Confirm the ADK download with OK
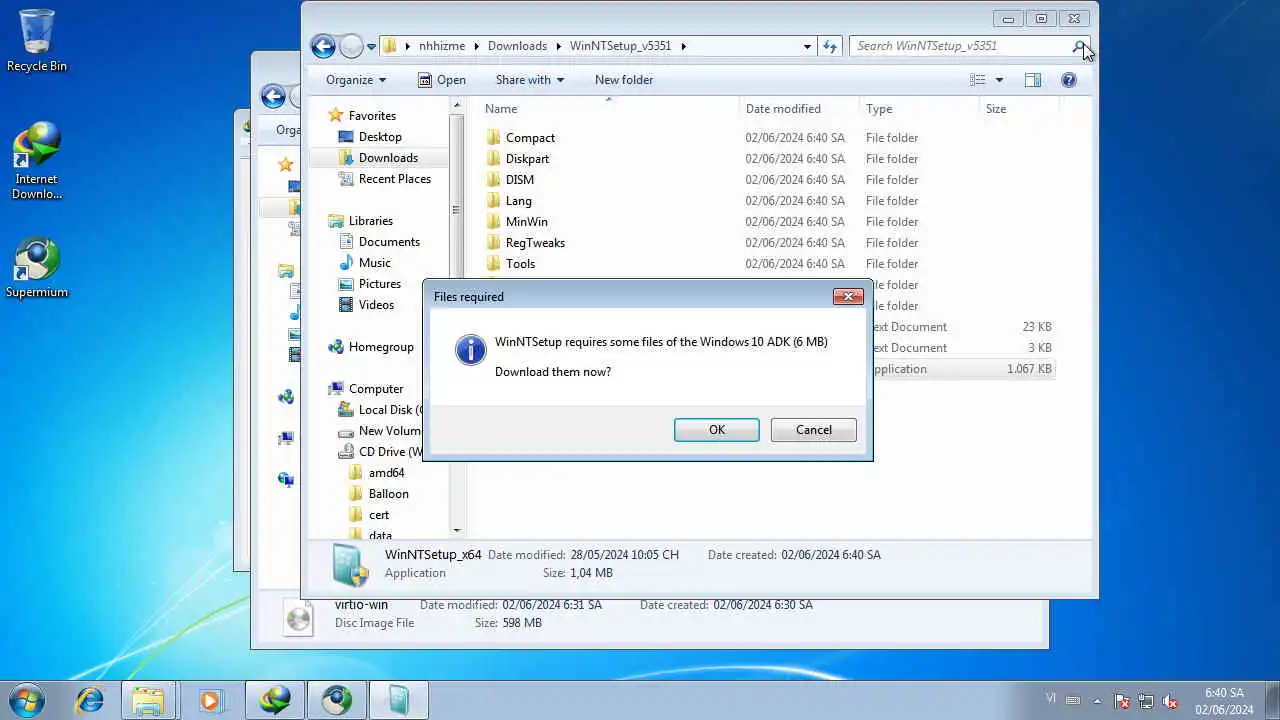The image size is (1280, 720). click(716, 430)
